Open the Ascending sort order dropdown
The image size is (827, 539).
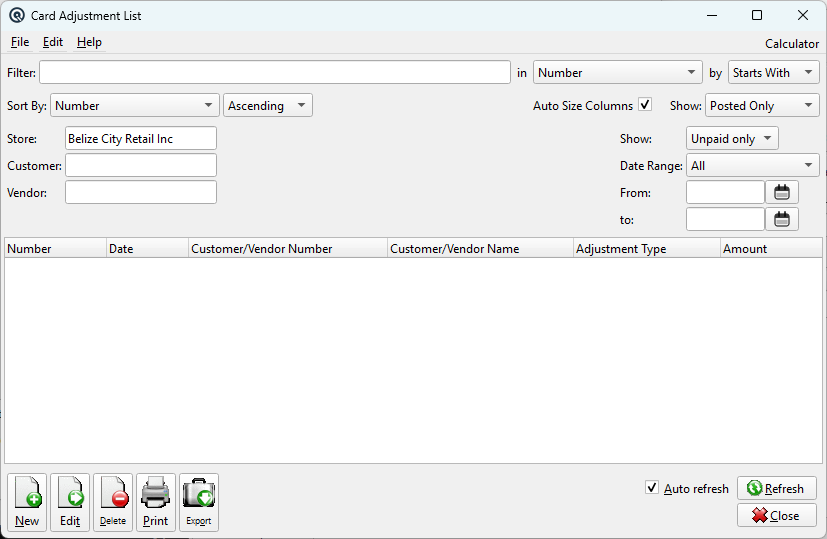tap(267, 105)
